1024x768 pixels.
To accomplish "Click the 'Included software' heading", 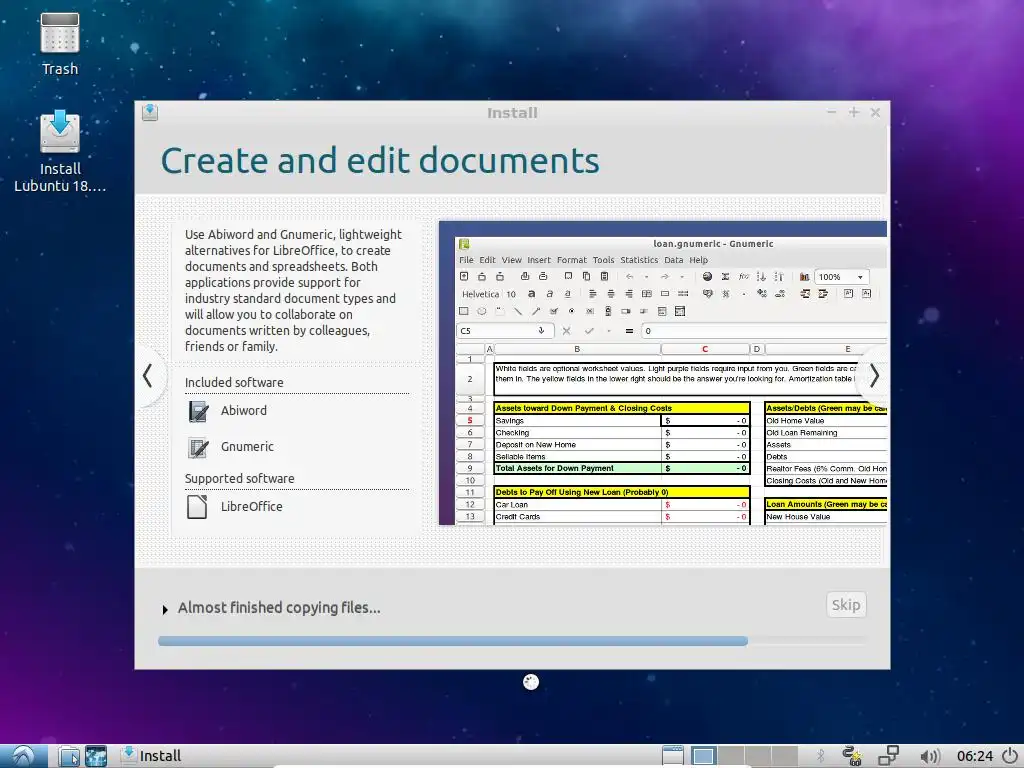I will [234, 383].
